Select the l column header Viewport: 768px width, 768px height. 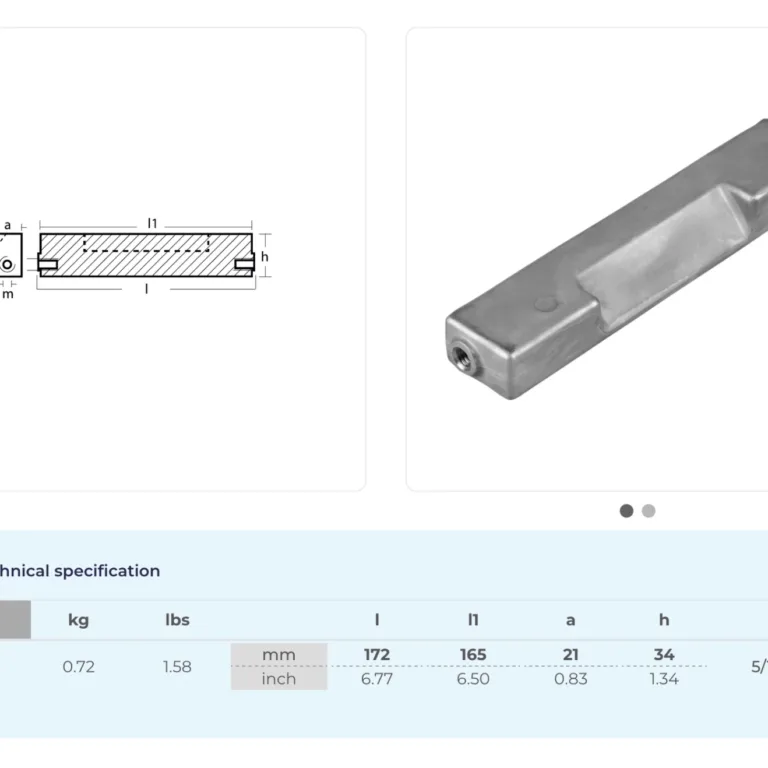(x=377, y=620)
